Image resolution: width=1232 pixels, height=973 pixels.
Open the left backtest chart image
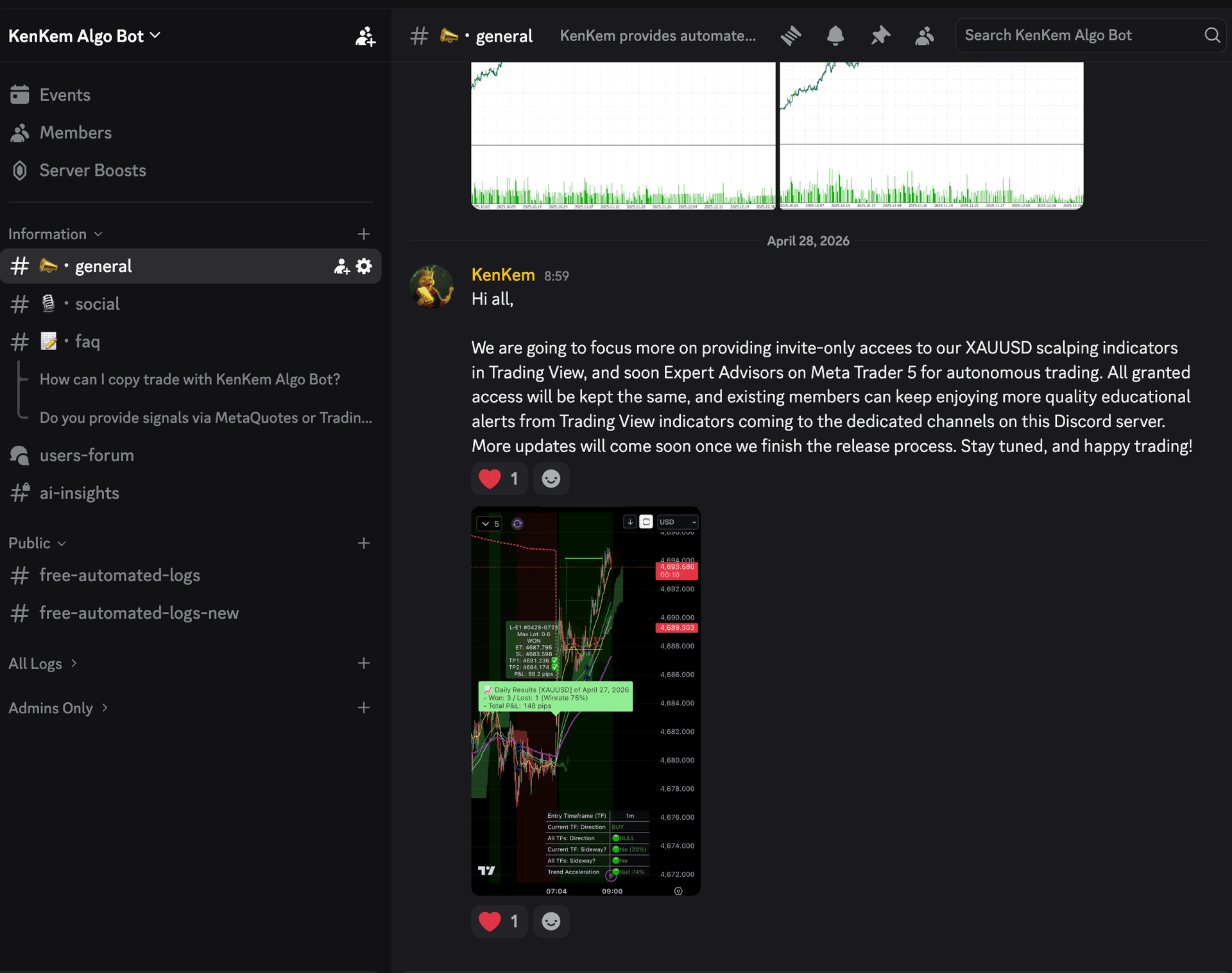pyautogui.click(x=623, y=136)
